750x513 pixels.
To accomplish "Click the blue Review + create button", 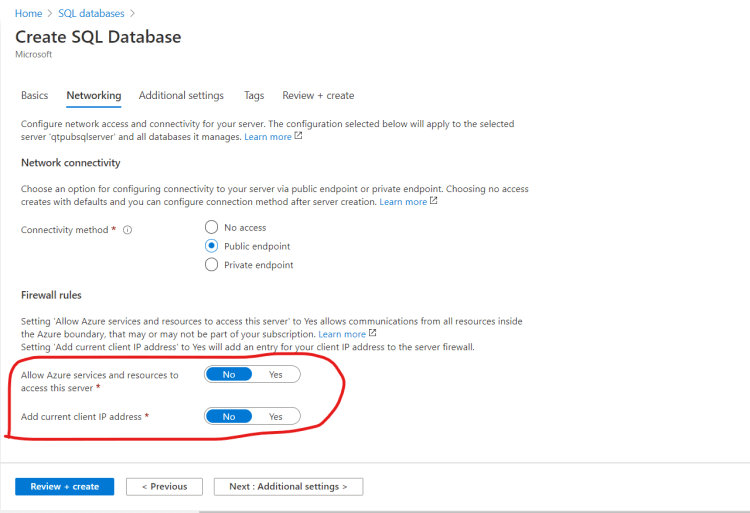I will (65, 487).
